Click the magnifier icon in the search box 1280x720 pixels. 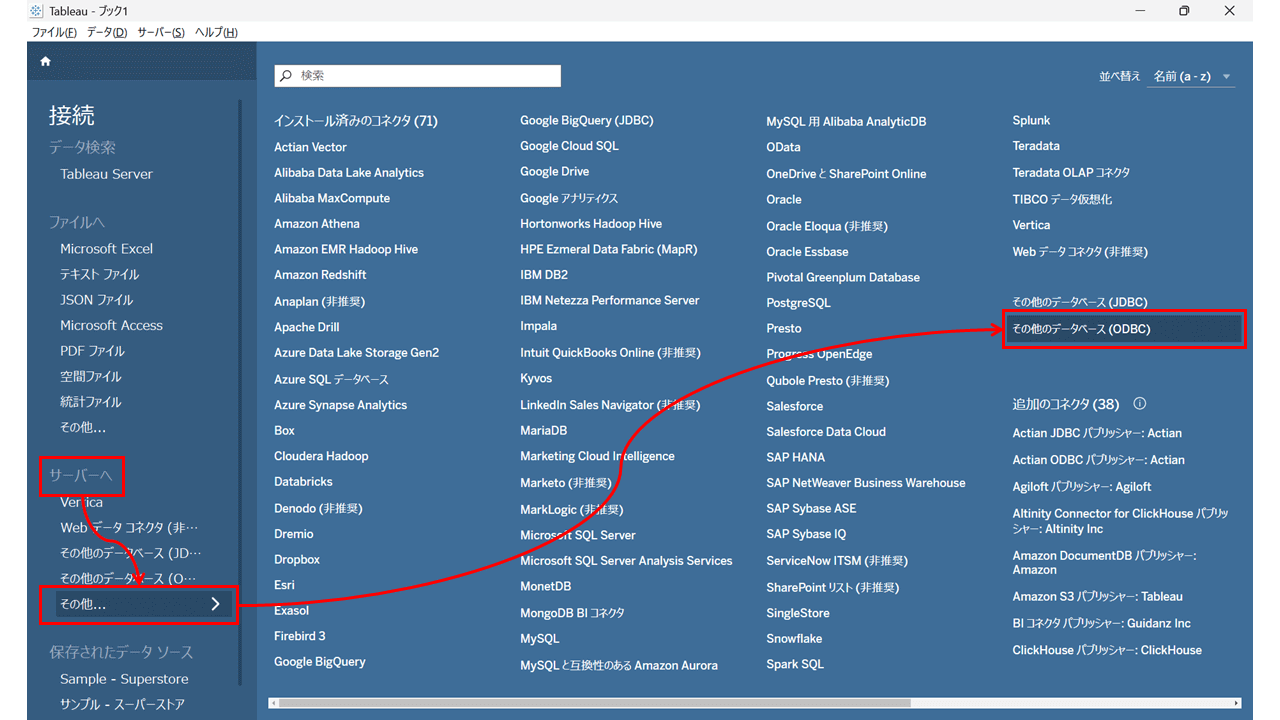(287, 76)
